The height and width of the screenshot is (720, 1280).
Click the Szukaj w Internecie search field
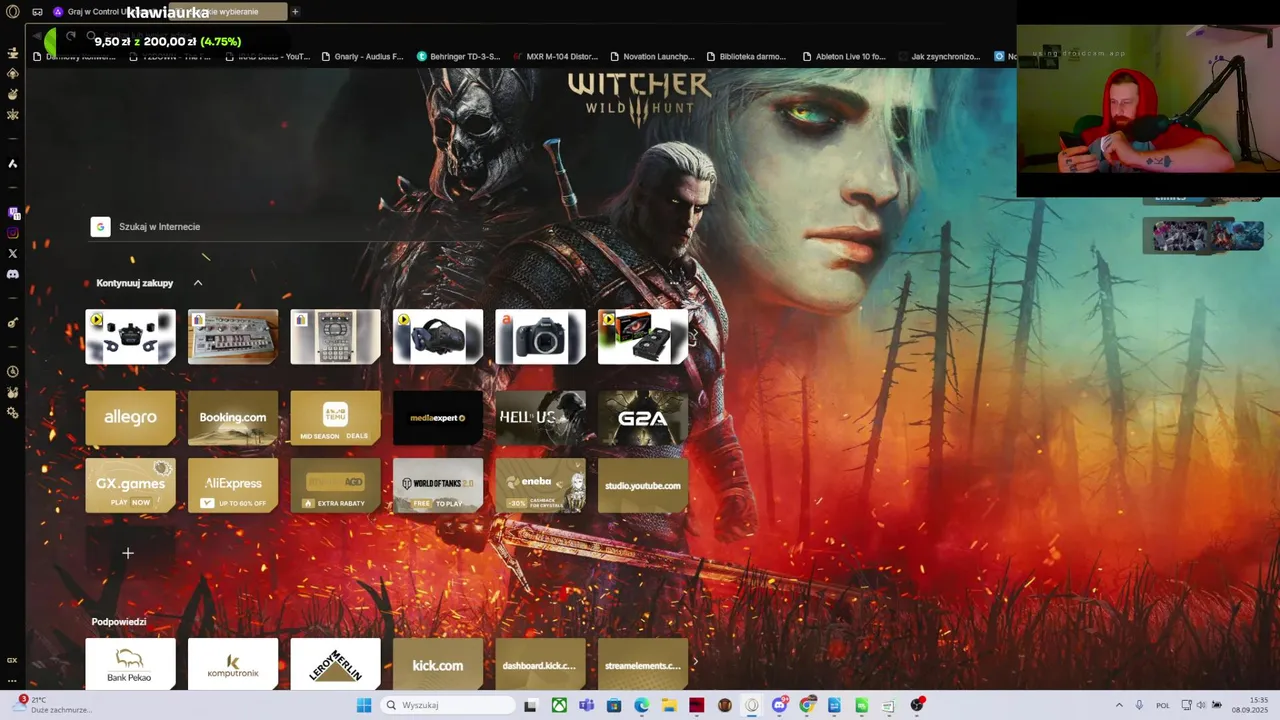pyautogui.click(x=287, y=227)
